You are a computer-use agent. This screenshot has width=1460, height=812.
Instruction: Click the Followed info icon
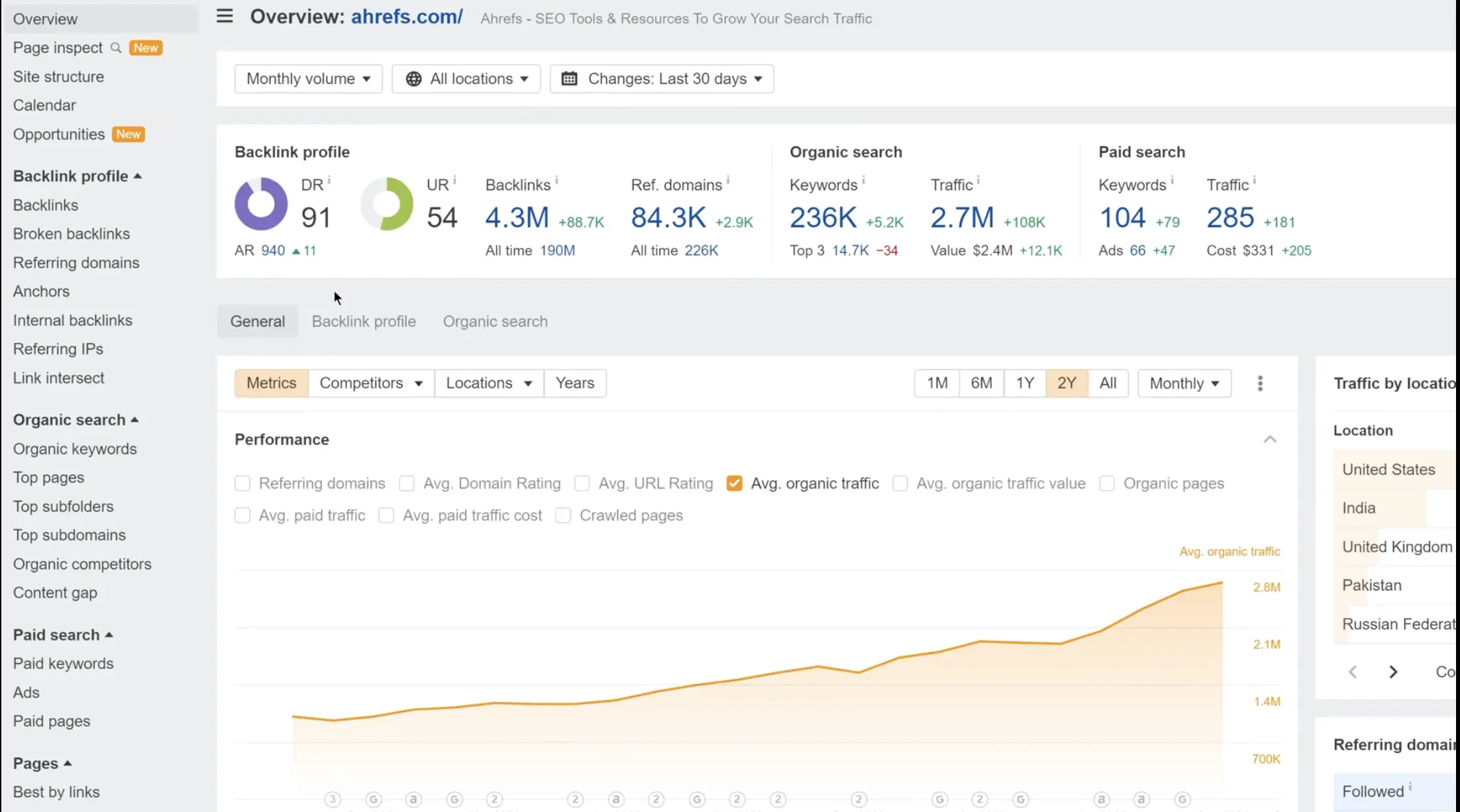[1410, 786]
